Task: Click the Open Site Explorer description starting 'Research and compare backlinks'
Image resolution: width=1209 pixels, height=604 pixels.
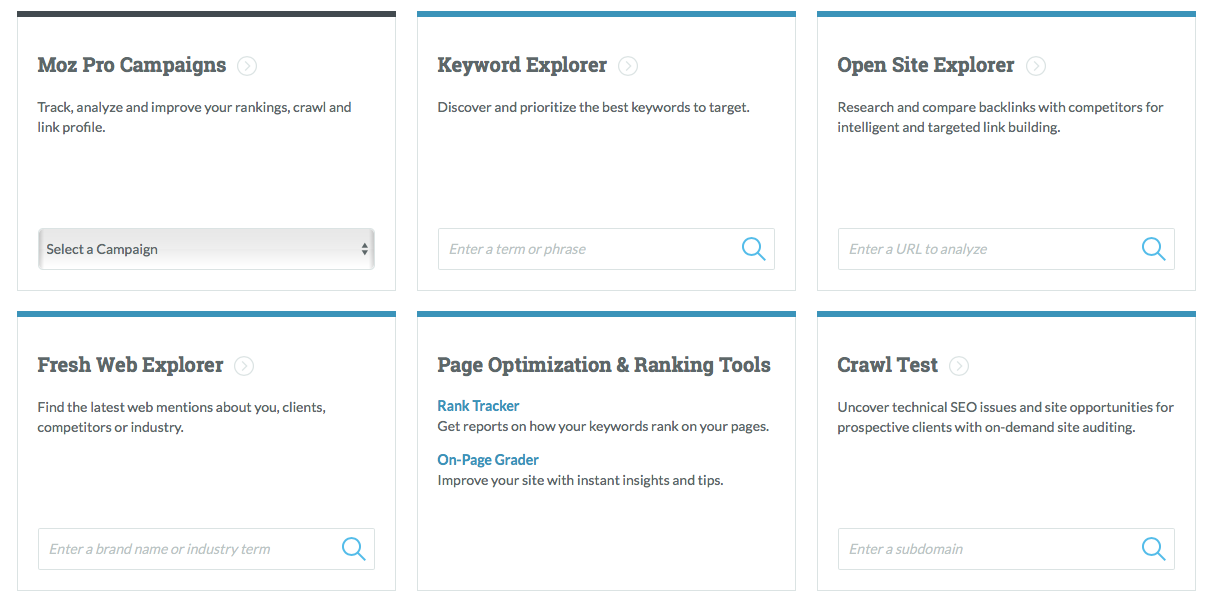Action: pyautogui.click(x=1000, y=117)
